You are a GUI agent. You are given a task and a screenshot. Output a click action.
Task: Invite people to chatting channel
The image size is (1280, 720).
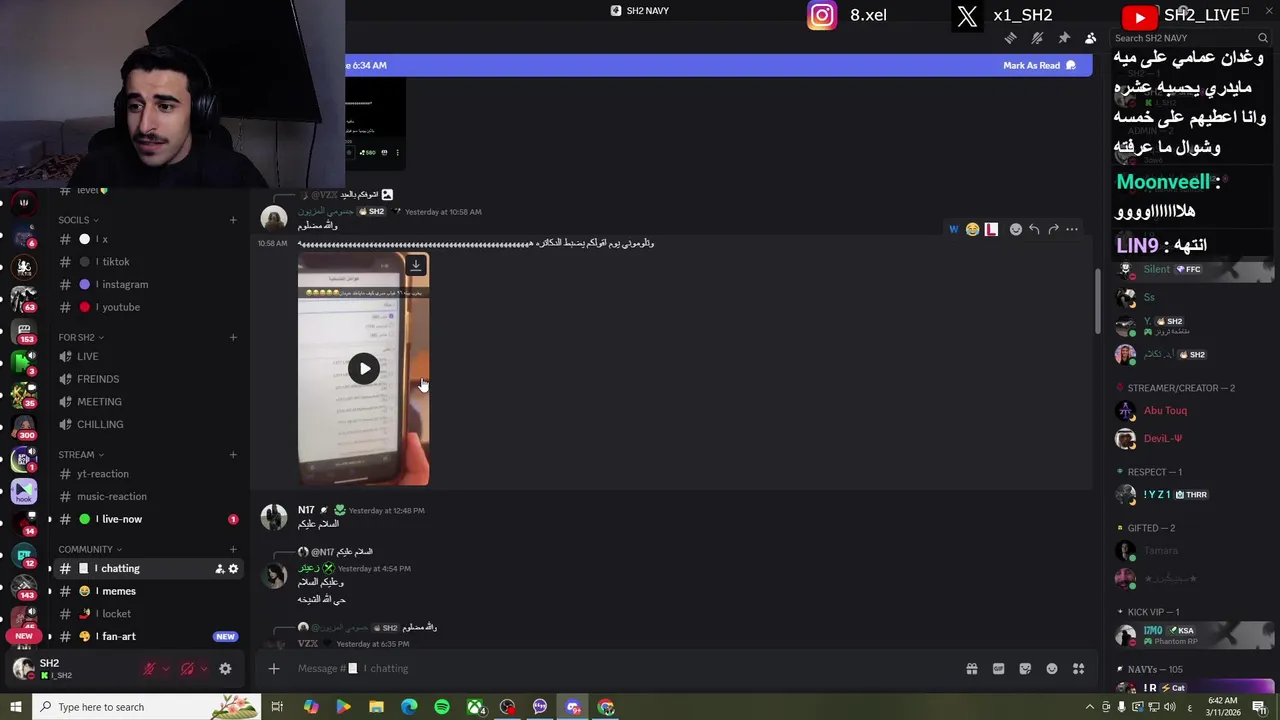[x=219, y=569]
